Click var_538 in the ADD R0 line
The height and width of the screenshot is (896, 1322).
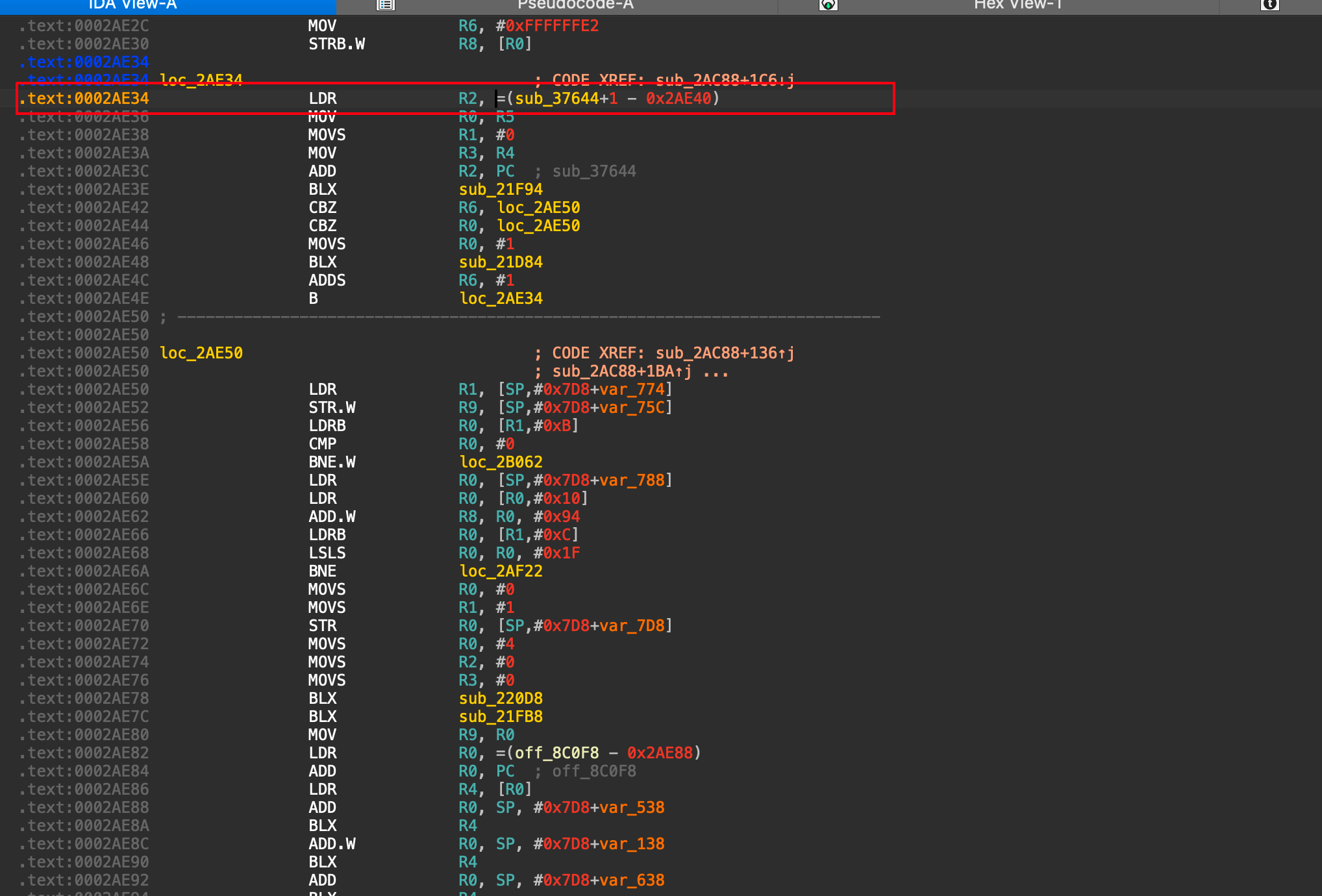click(632, 808)
